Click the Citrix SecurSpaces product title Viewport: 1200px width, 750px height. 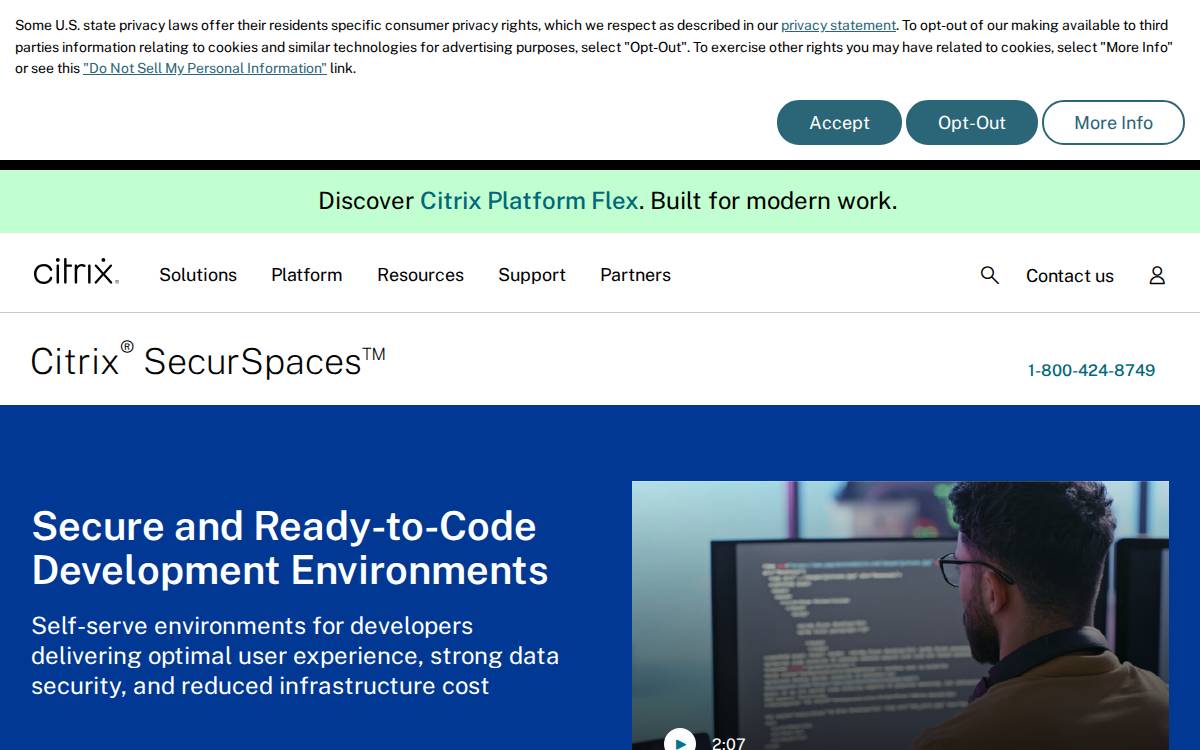click(208, 360)
